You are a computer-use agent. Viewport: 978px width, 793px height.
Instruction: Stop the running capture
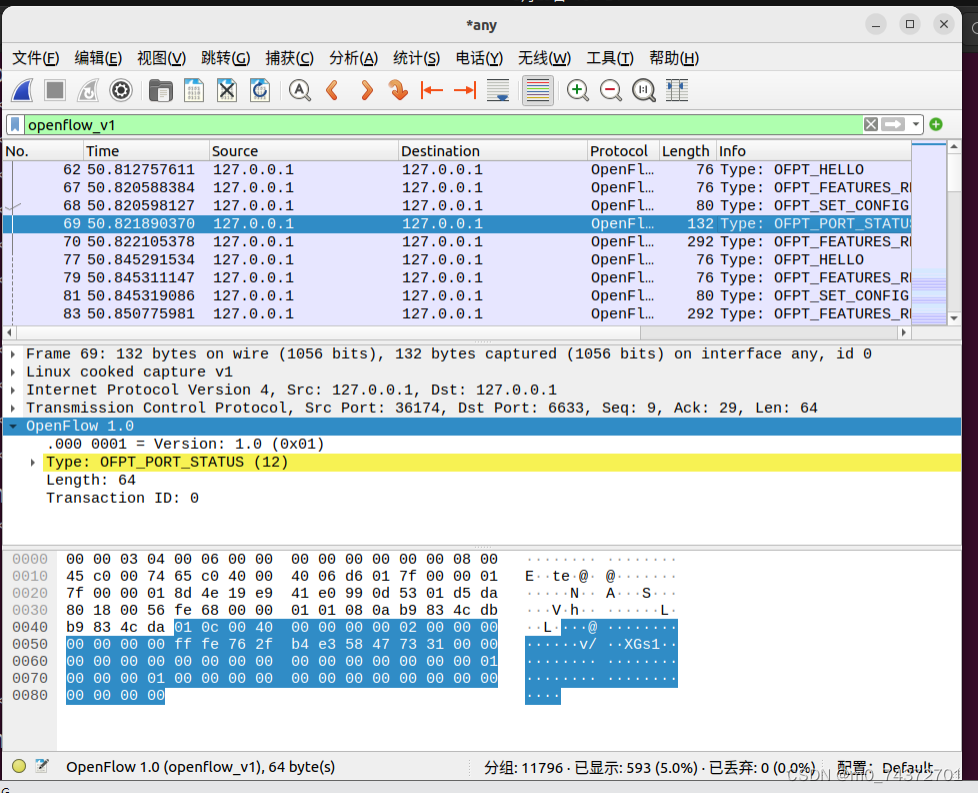[54, 90]
